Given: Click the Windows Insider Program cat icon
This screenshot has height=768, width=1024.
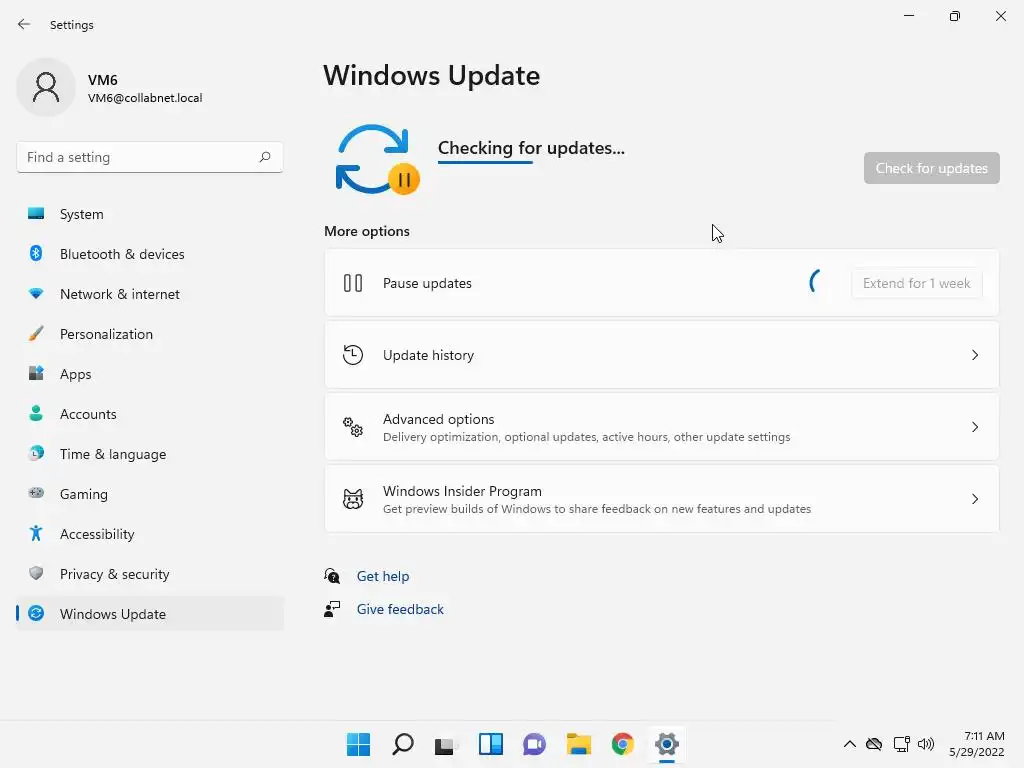Looking at the screenshot, I should 353,500.
